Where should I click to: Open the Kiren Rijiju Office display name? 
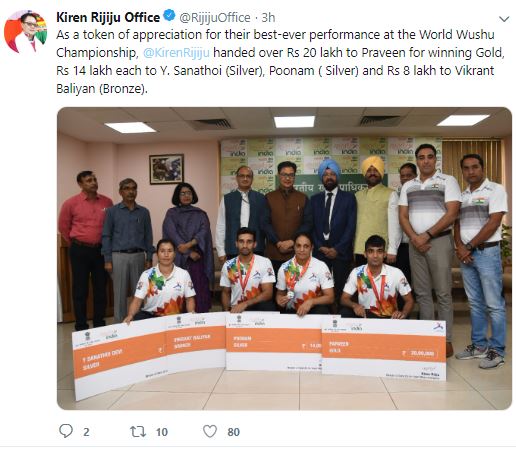108,17
